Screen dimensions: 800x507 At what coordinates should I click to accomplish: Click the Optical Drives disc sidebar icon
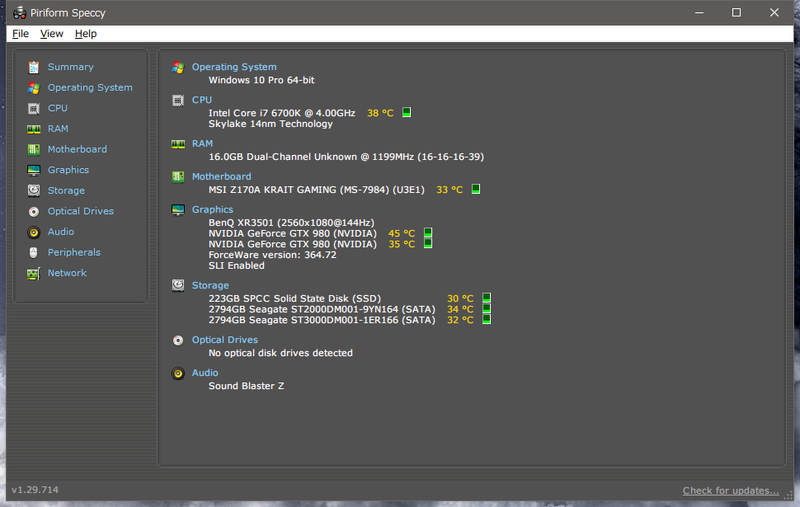click(34, 212)
